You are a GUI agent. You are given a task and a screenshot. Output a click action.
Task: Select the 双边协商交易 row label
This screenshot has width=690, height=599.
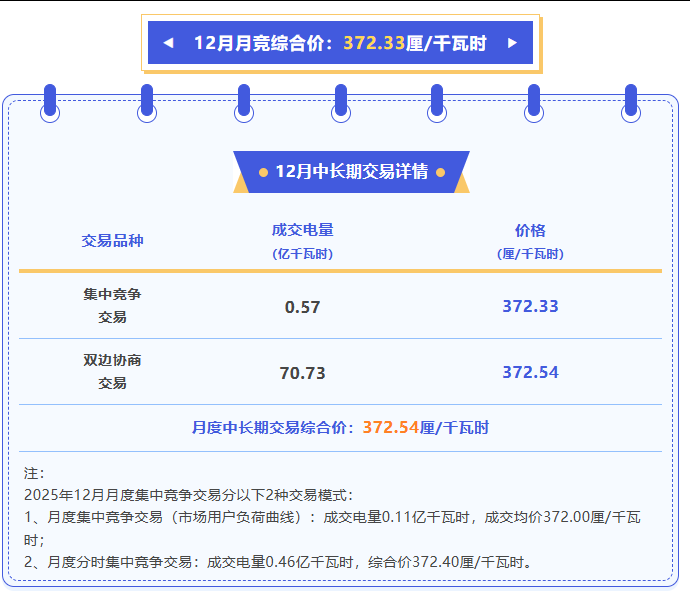[x=112, y=371]
